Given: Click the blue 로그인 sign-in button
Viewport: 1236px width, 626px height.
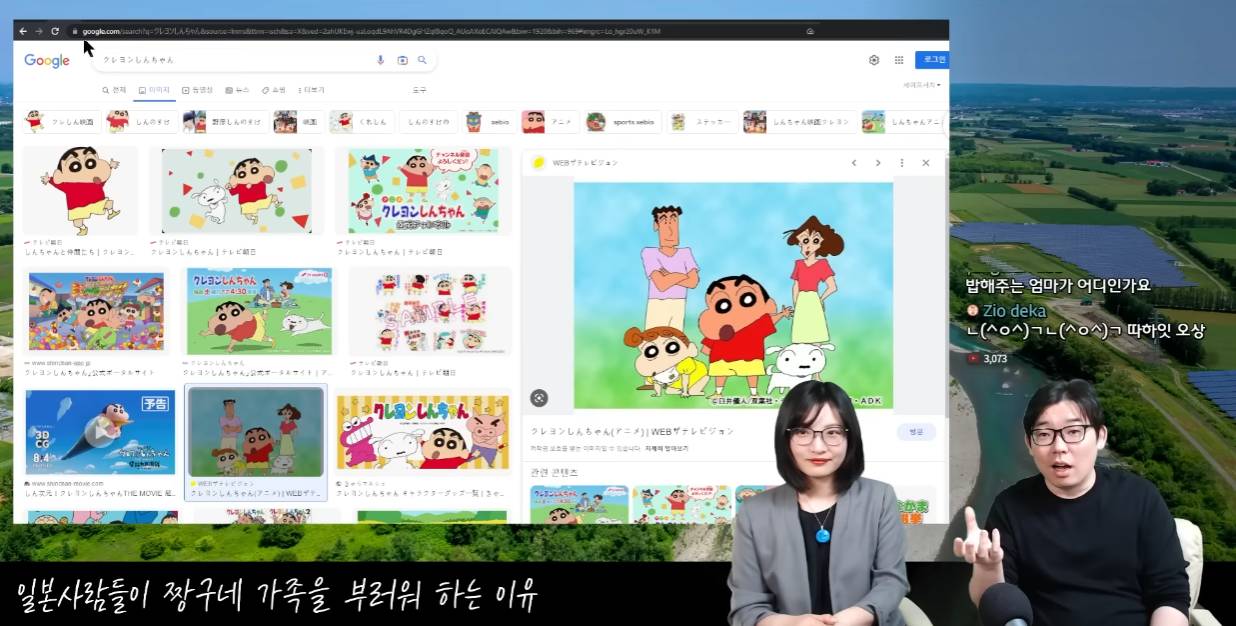Looking at the screenshot, I should tap(932, 60).
